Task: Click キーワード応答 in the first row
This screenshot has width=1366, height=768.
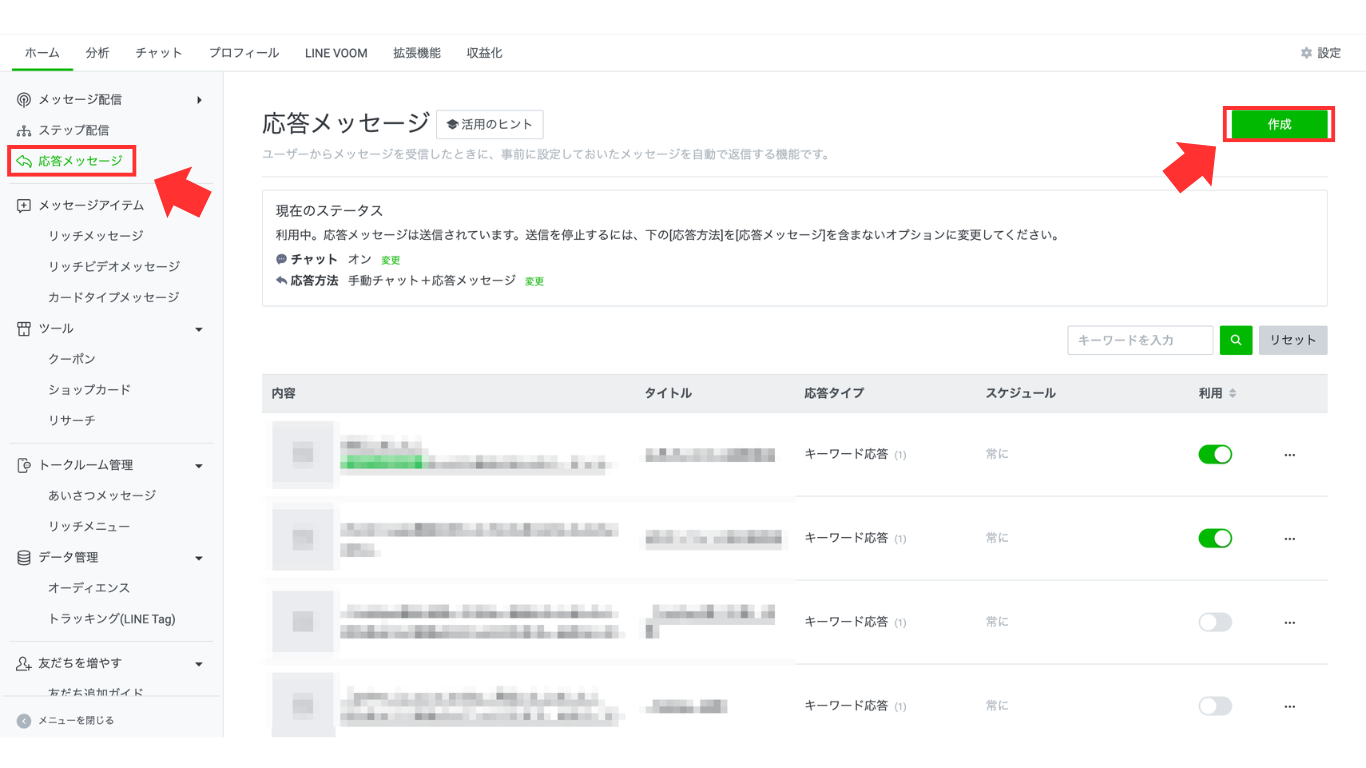Action: (846, 454)
